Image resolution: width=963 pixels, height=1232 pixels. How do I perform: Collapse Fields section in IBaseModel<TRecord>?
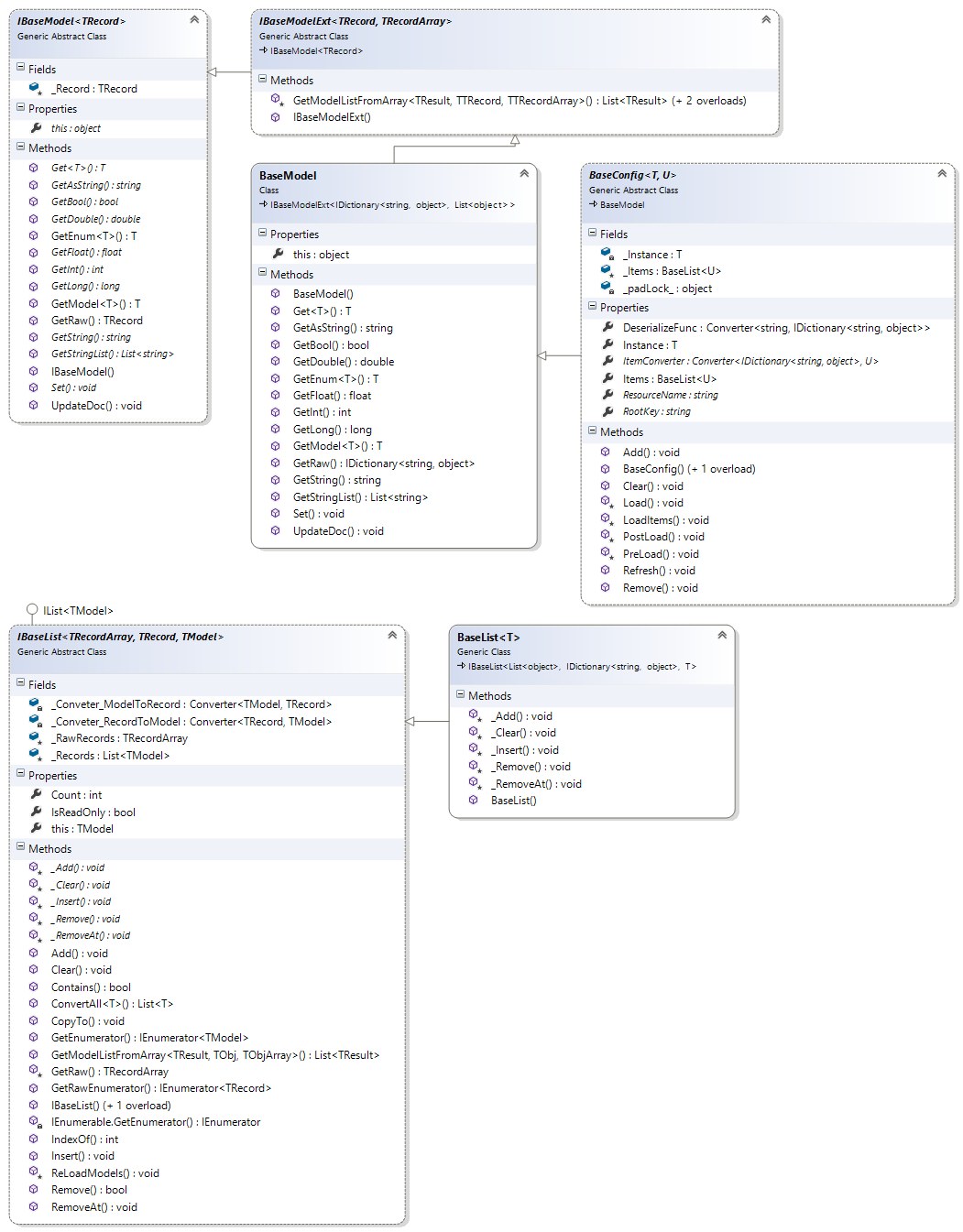(x=21, y=68)
